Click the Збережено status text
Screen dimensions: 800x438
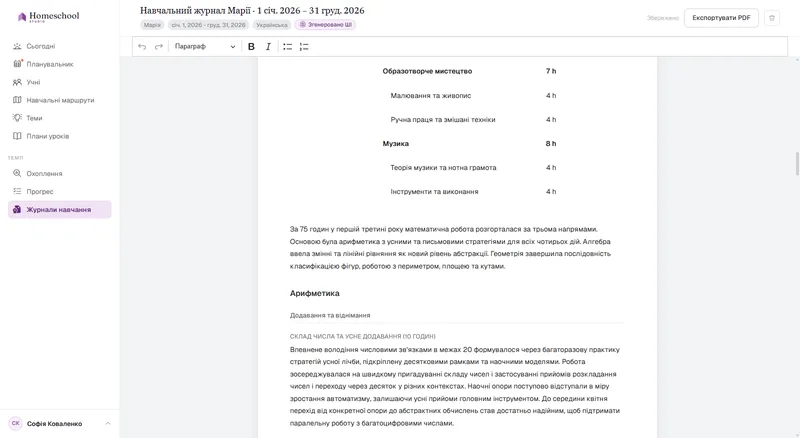coord(663,18)
